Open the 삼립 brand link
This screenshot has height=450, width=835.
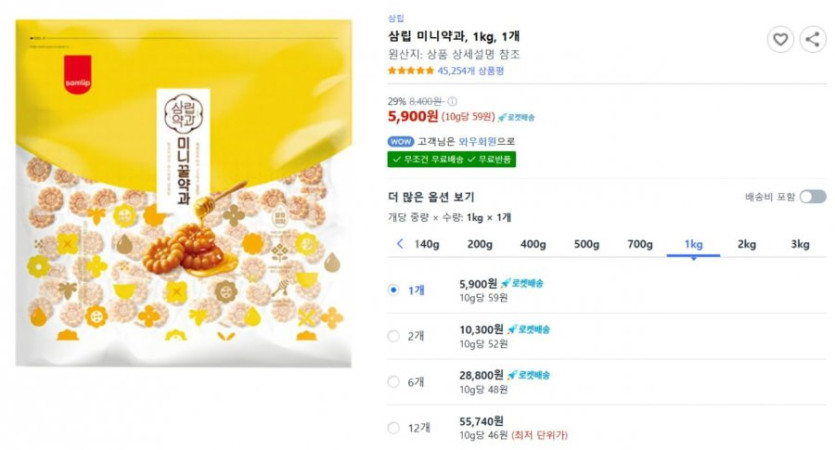click(x=396, y=18)
